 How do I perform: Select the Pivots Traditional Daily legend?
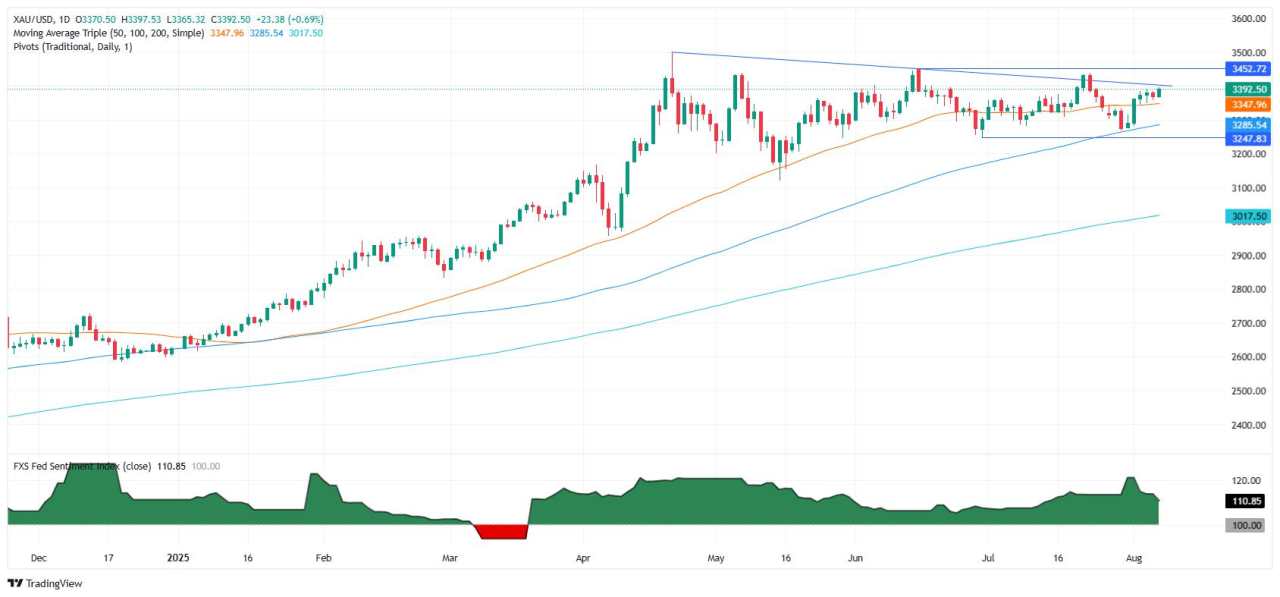[x=72, y=46]
